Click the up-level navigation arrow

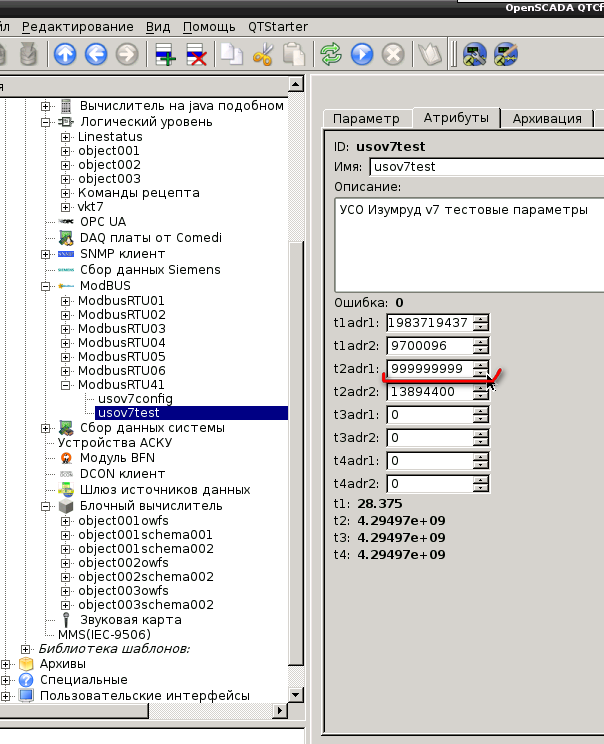click(x=65, y=55)
